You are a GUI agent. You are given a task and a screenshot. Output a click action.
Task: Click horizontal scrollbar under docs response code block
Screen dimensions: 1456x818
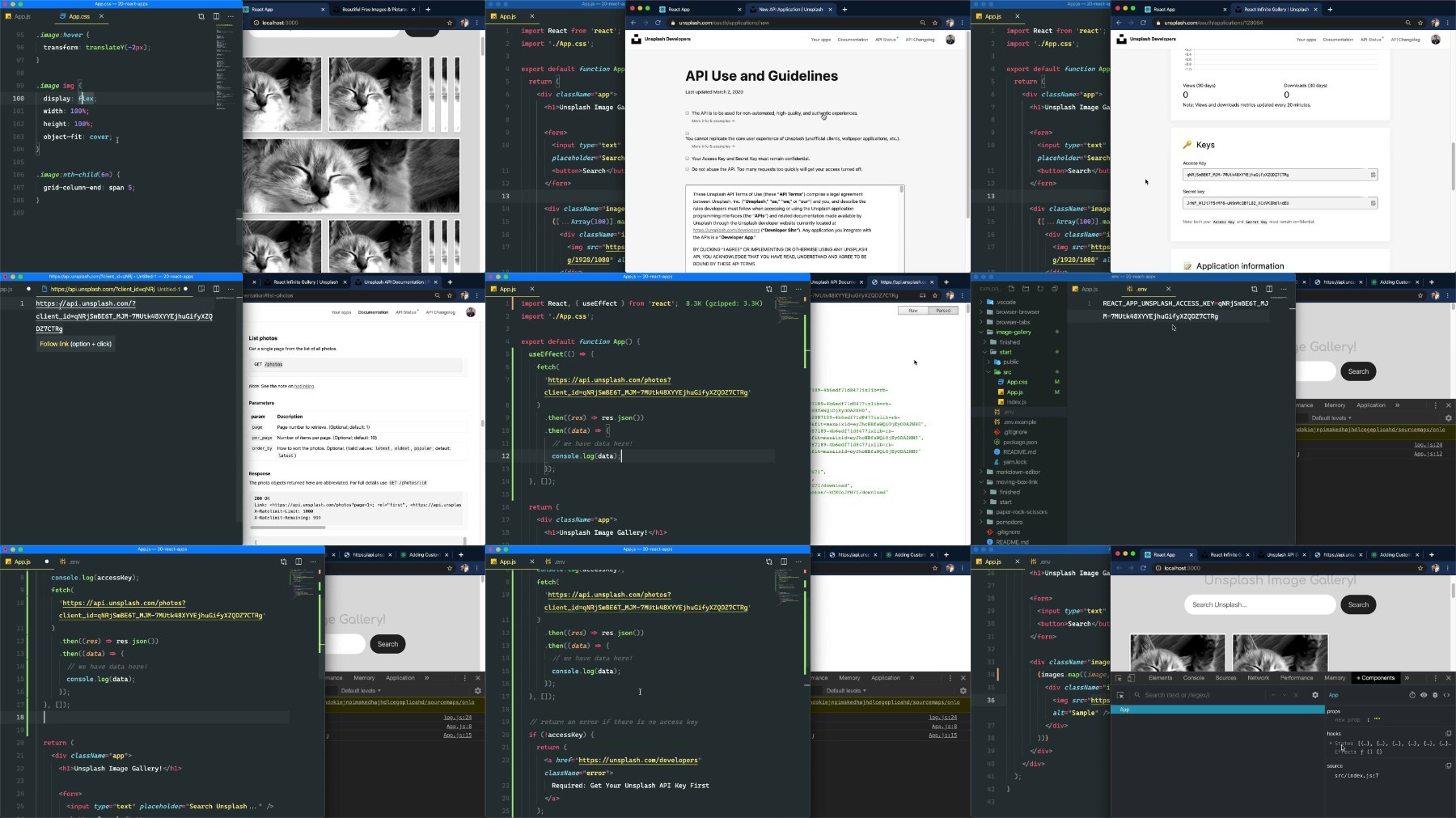(x=290, y=528)
